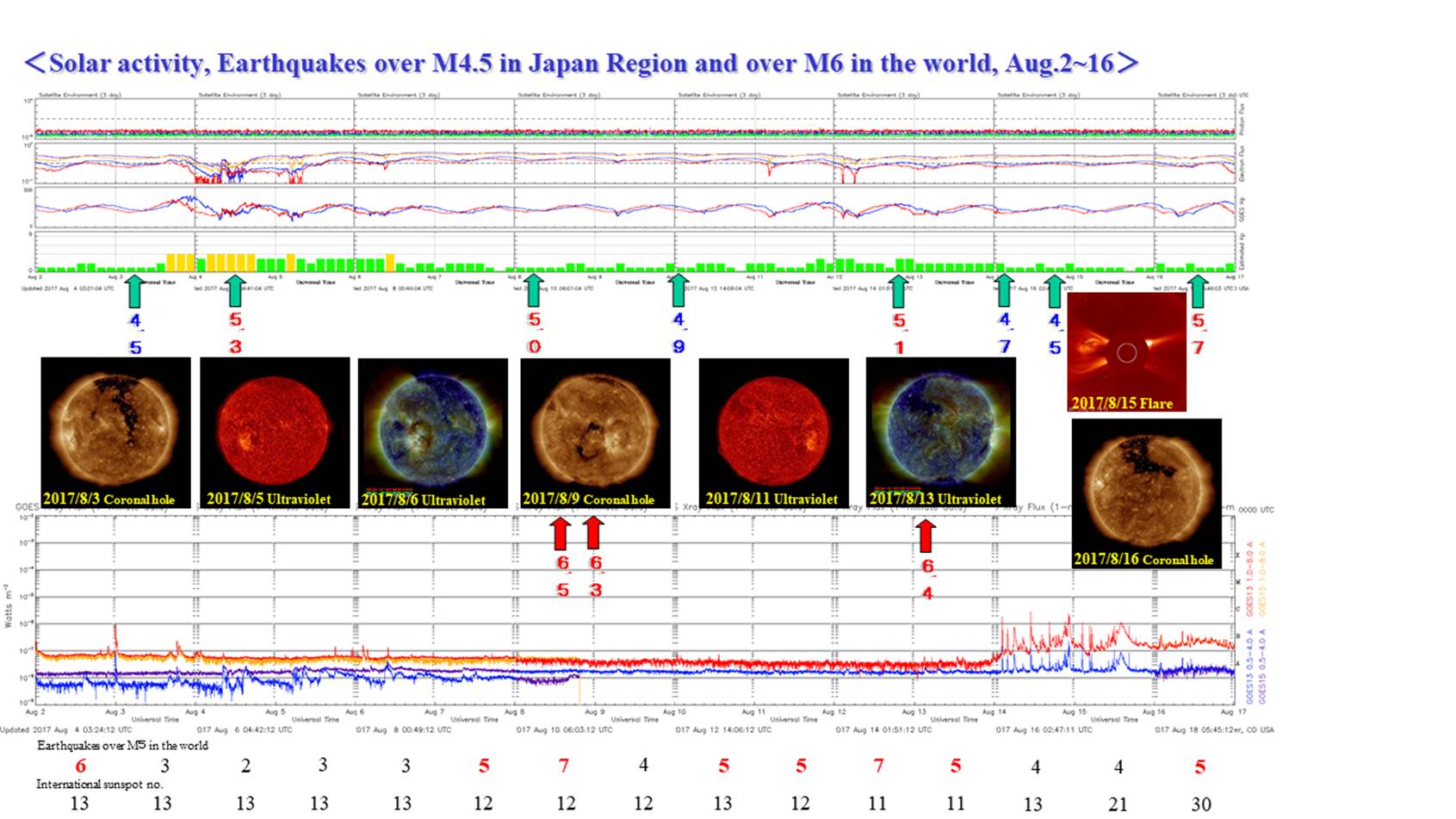Image resolution: width=1456 pixels, height=819 pixels.
Task: Select the green arrow marking magnitude 4.9
Action: click(678, 291)
